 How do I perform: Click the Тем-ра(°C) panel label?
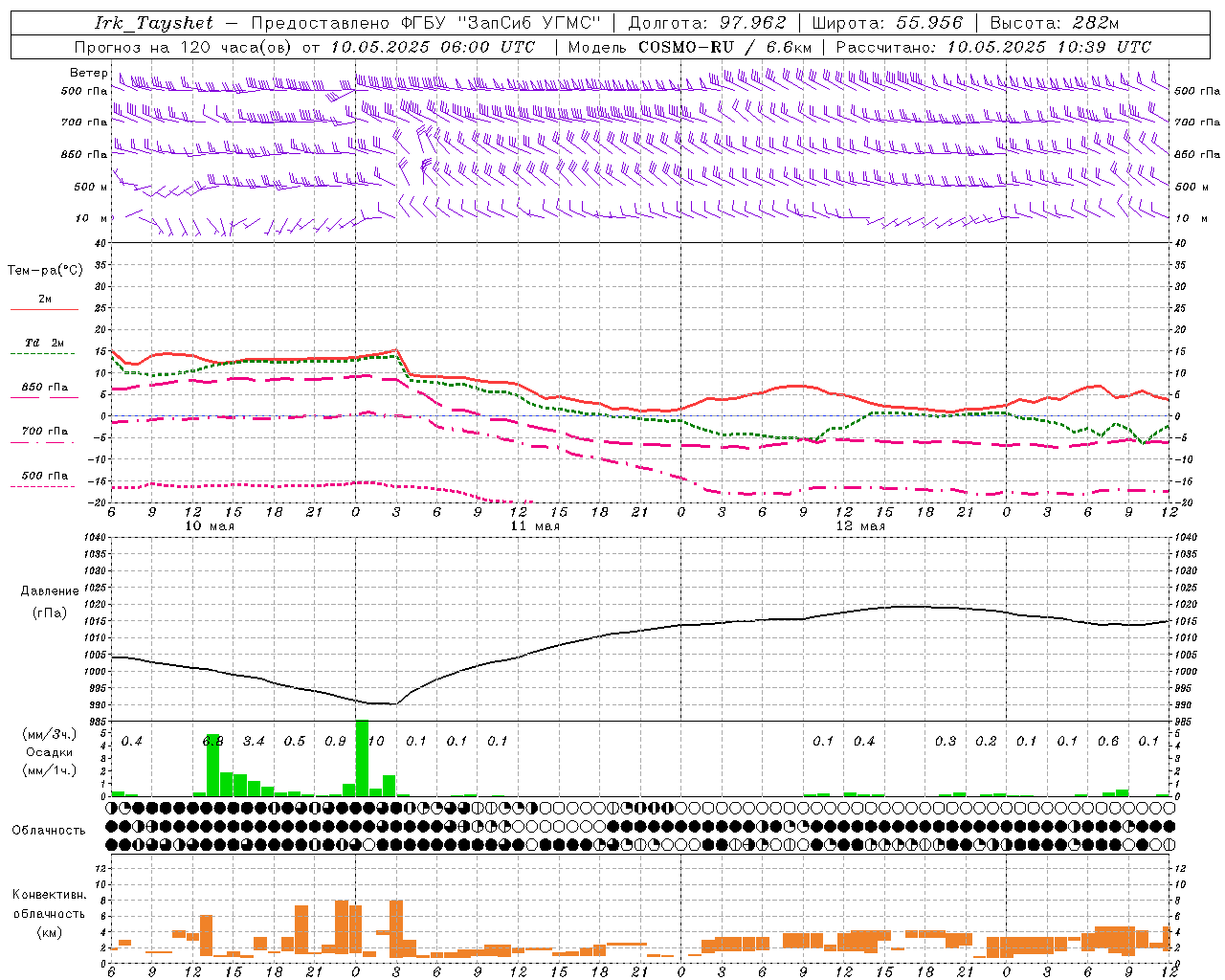tap(45, 270)
